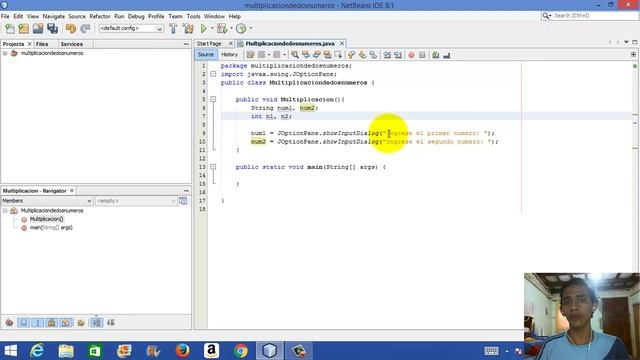Select main(String[] args) in Navigator
Viewport: 640px width, 360px height.
point(51,228)
